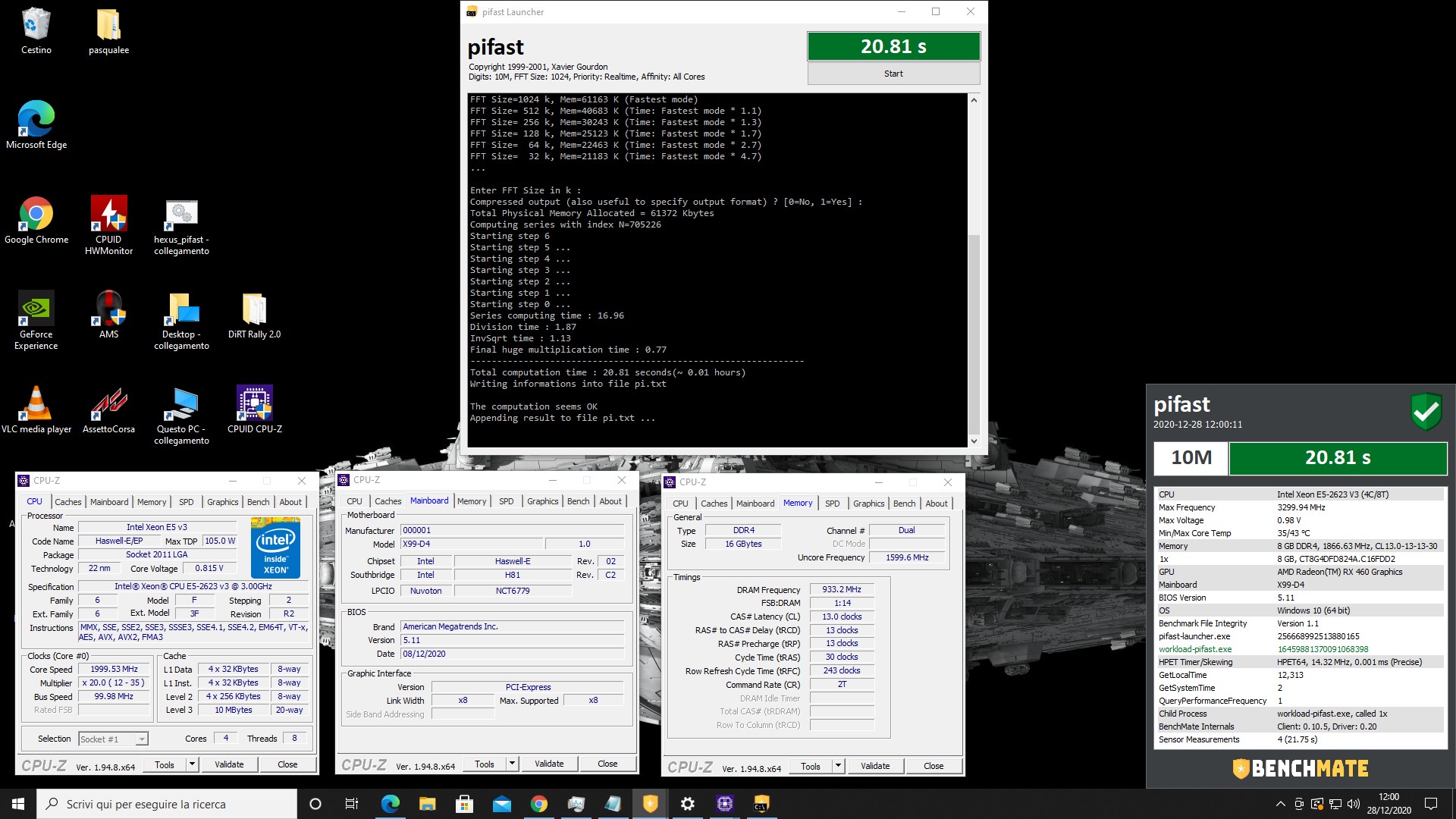Open the AMS desktop shortcut
This screenshot has width=1456, height=819.
coord(108,315)
